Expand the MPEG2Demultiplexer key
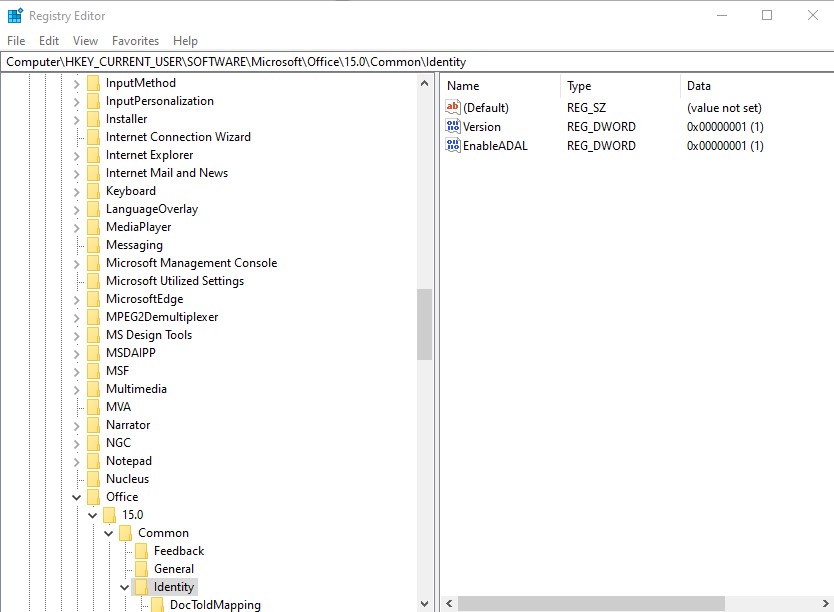The image size is (834, 612). (x=77, y=317)
